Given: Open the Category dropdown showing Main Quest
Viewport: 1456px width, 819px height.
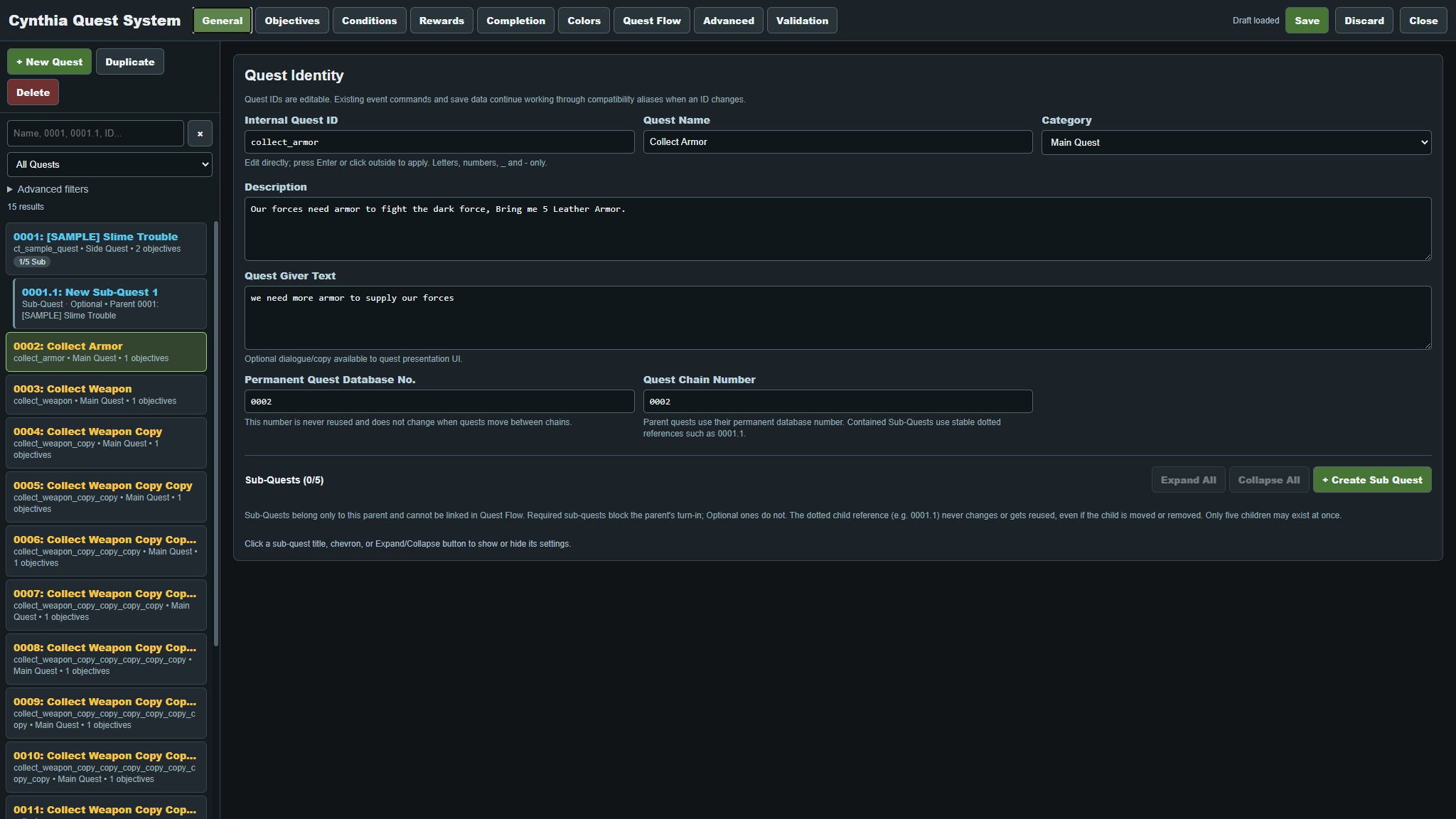Looking at the screenshot, I should [x=1236, y=142].
